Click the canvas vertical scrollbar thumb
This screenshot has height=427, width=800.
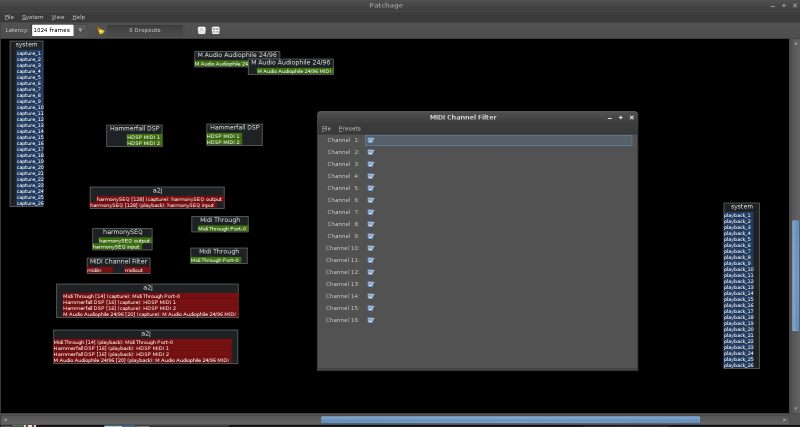point(795,275)
